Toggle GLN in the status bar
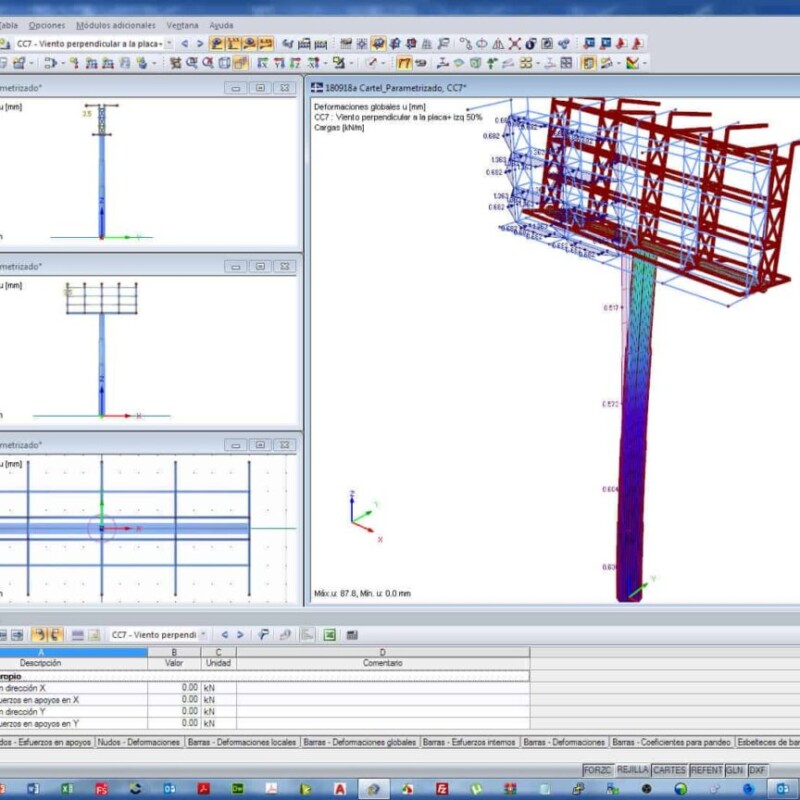The height and width of the screenshot is (800, 800). tap(734, 770)
